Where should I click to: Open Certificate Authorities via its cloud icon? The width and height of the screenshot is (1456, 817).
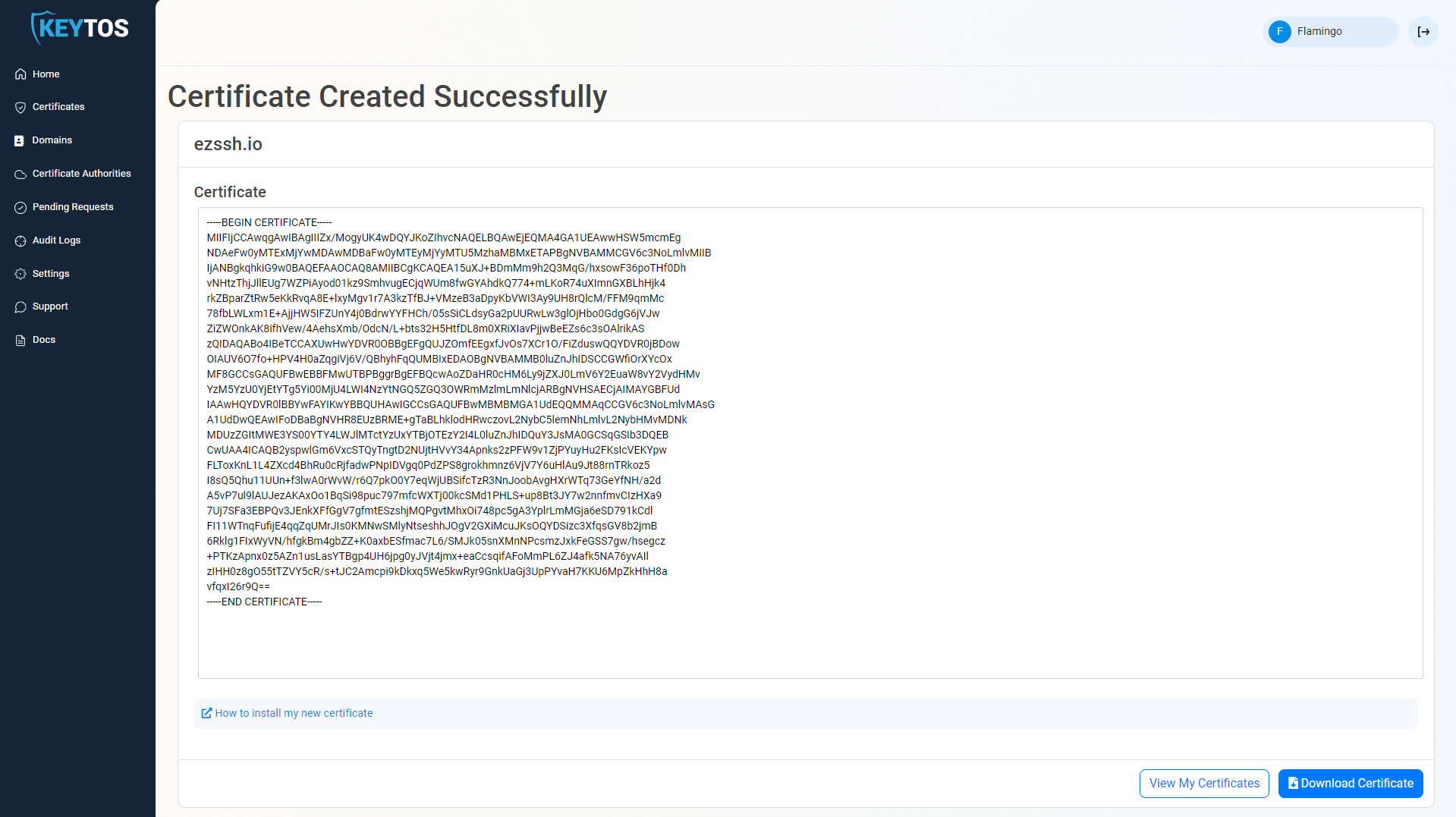20,174
